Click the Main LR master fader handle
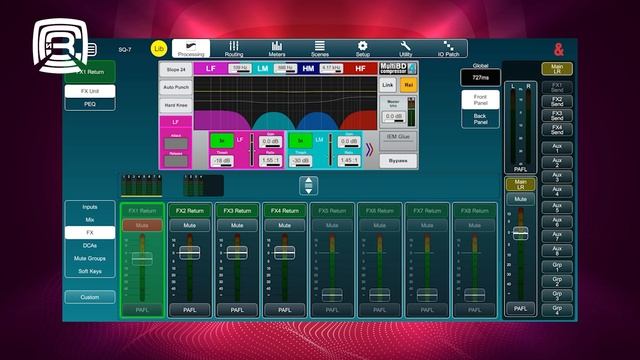The image size is (640, 360). tap(520, 233)
